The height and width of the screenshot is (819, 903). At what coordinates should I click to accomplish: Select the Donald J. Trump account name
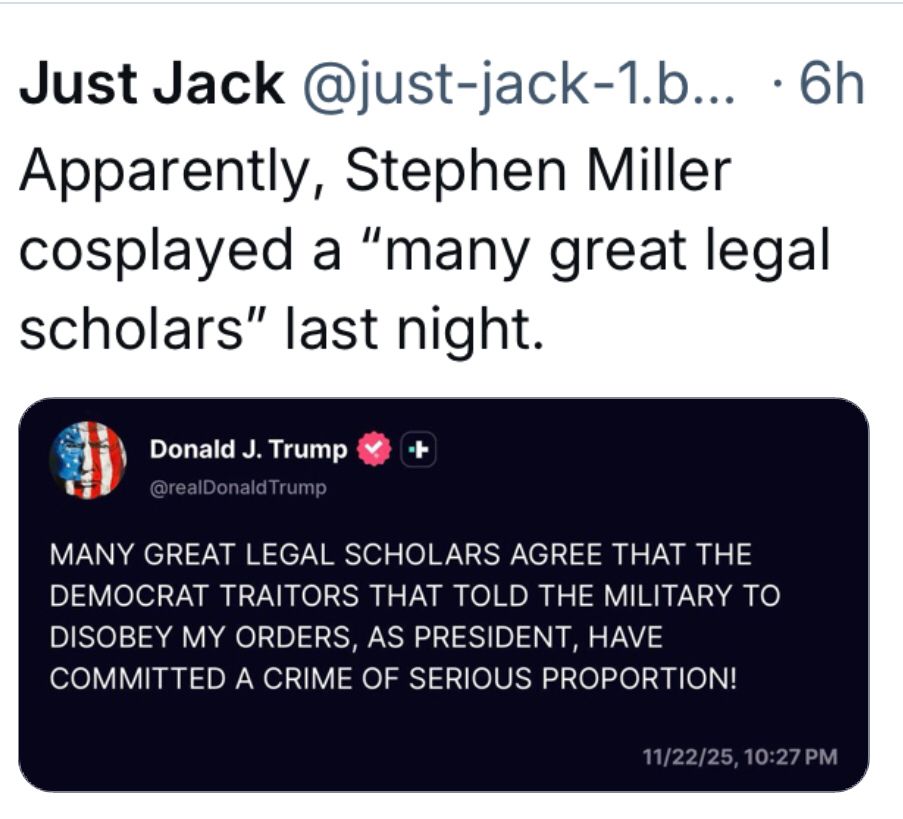(x=248, y=449)
